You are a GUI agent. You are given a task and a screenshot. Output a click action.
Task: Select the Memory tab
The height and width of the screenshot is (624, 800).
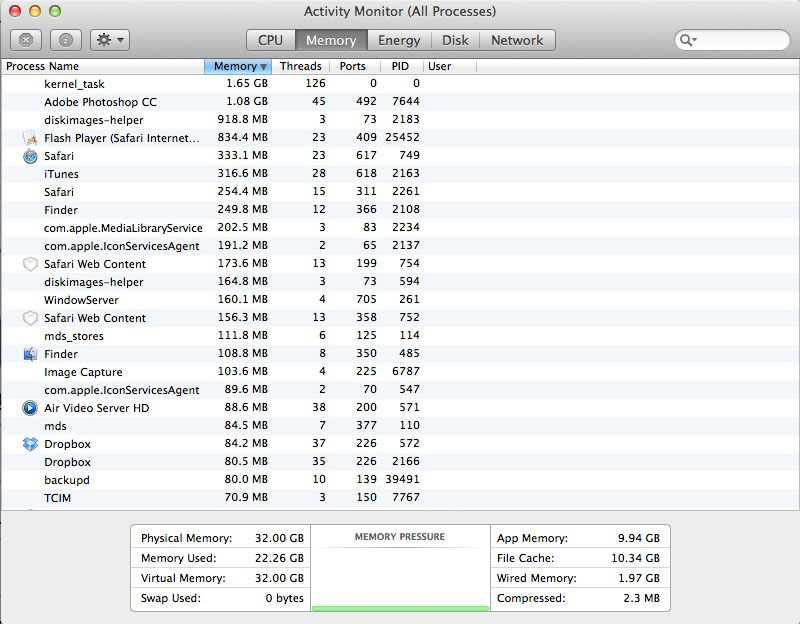[331, 40]
